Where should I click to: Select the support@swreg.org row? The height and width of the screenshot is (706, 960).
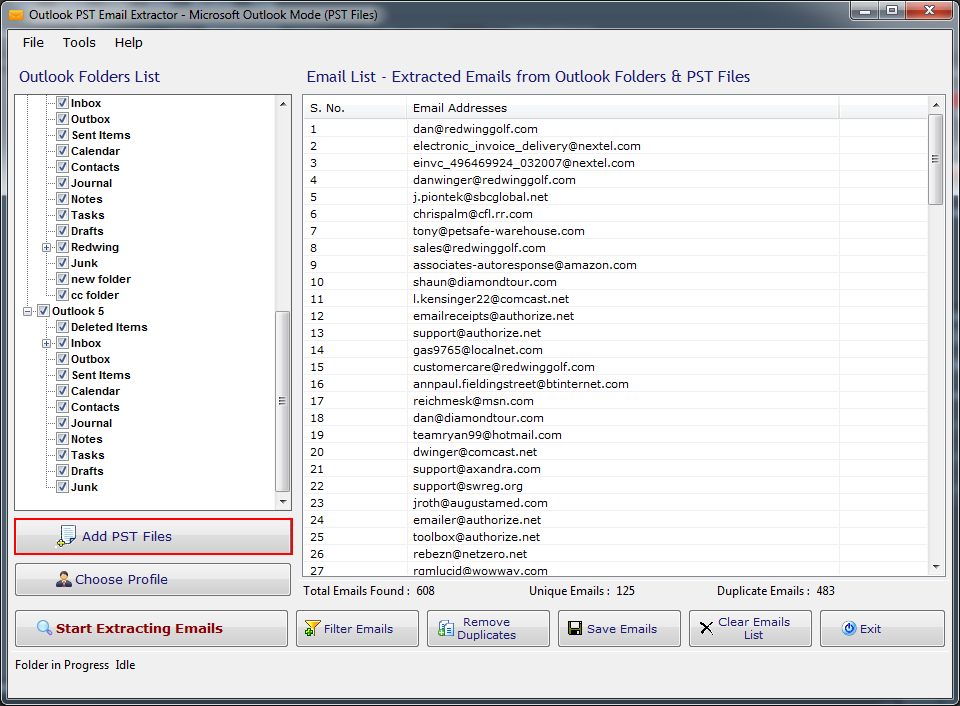coord(615,486)
